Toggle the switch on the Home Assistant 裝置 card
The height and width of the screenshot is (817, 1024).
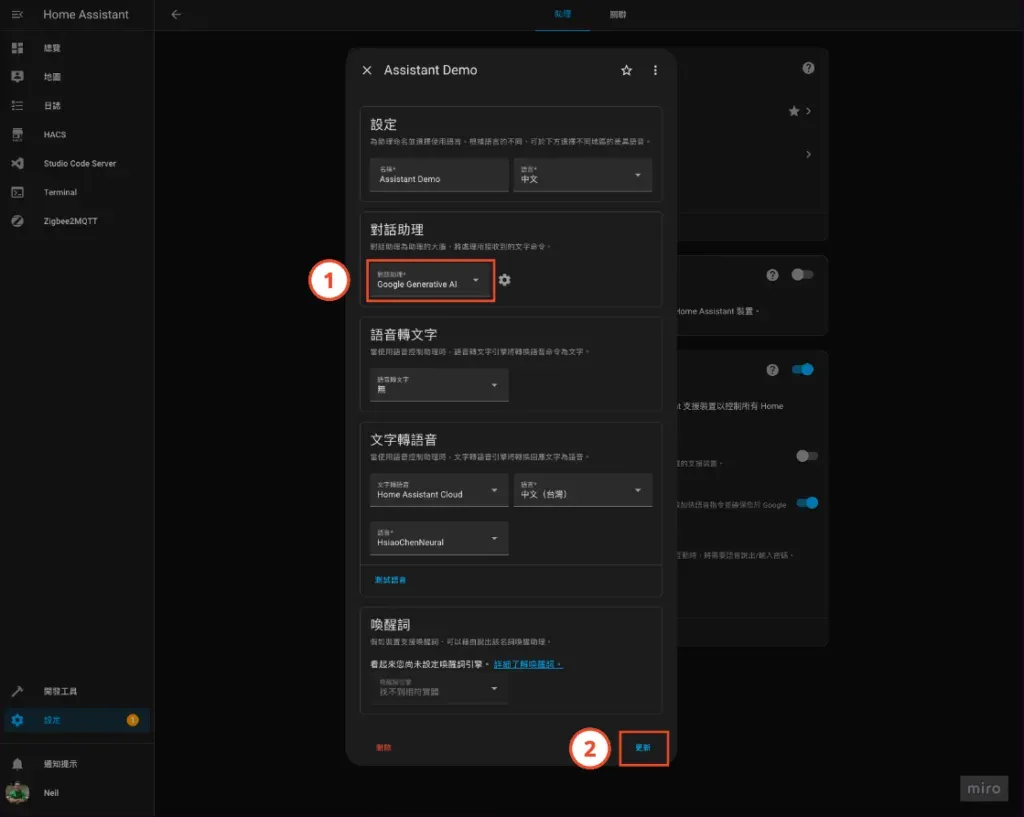pos(802,275)
